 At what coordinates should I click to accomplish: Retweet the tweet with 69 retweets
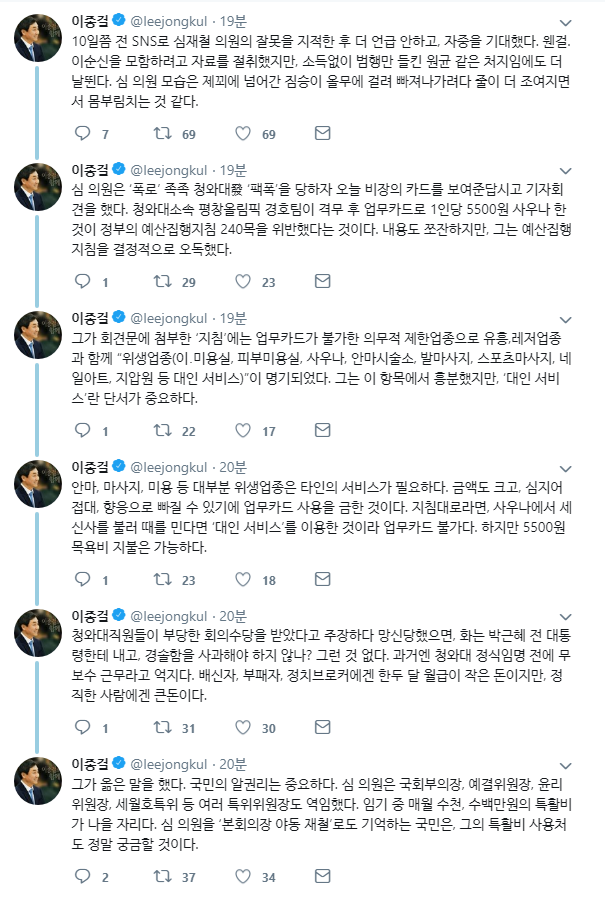point(161,133)
